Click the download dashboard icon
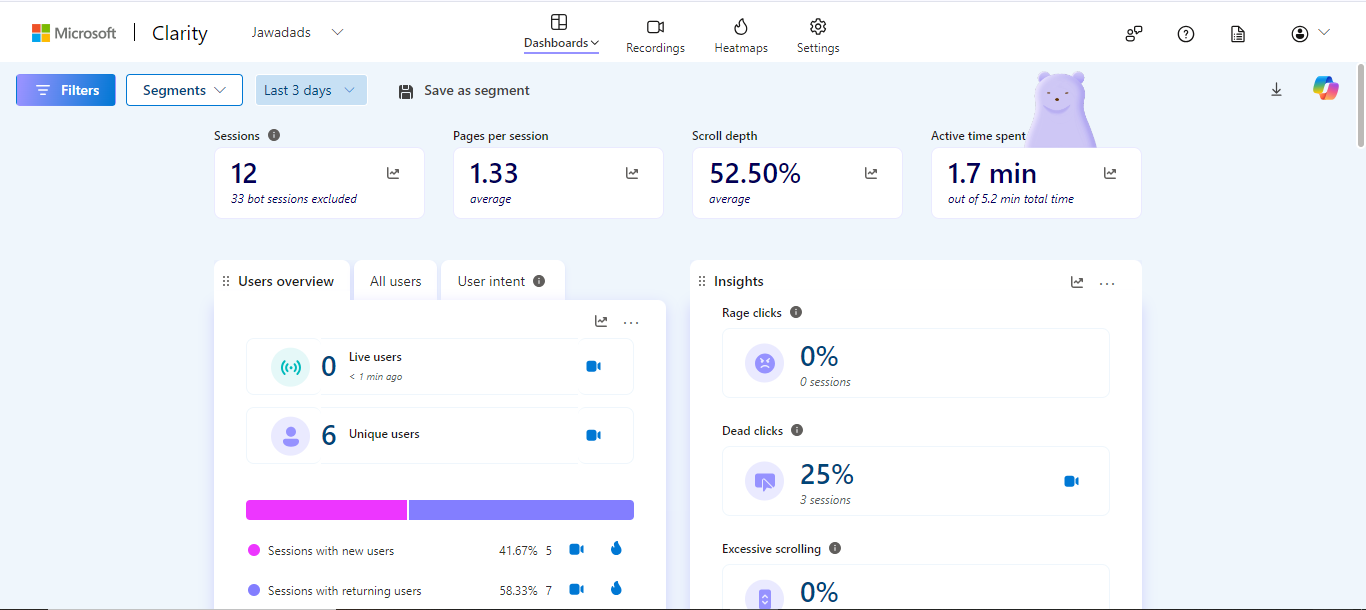 point(1276,90)
